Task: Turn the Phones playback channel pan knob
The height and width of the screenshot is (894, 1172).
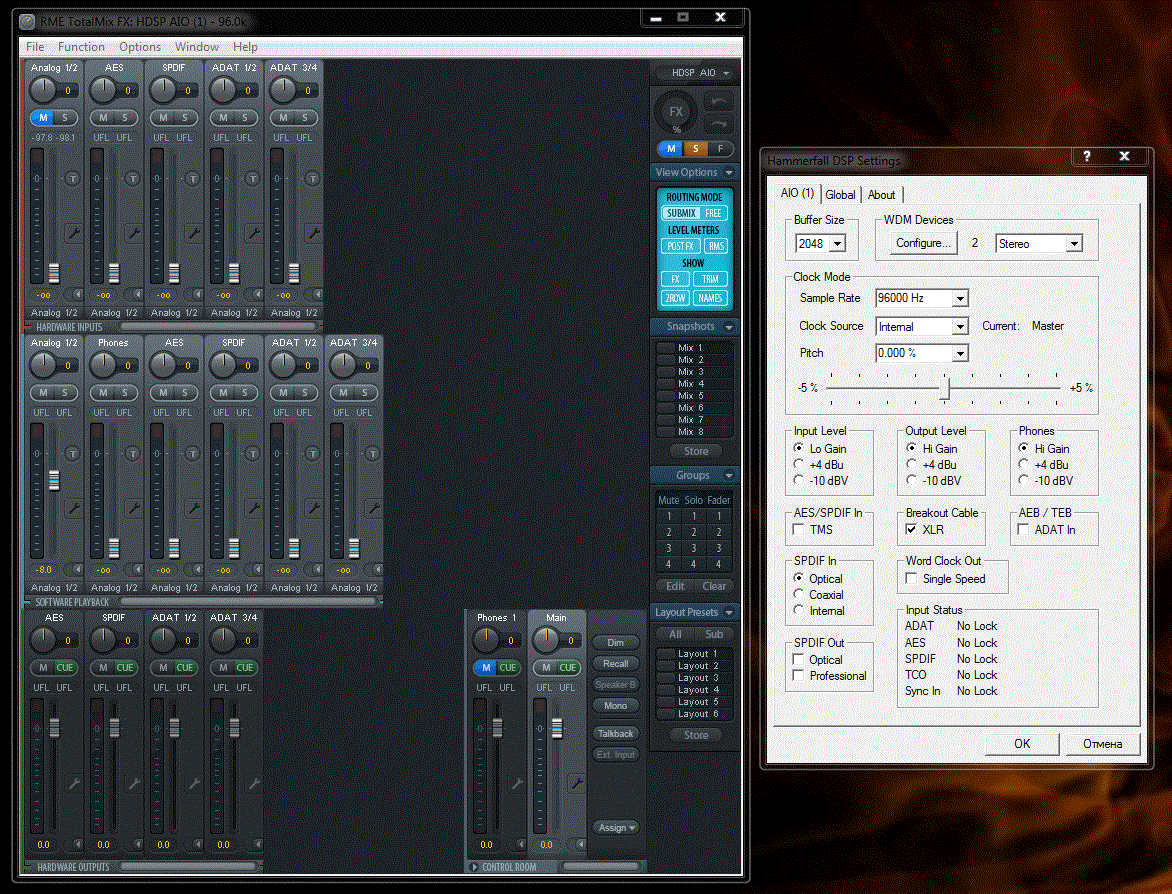Action: pos(102,366)
